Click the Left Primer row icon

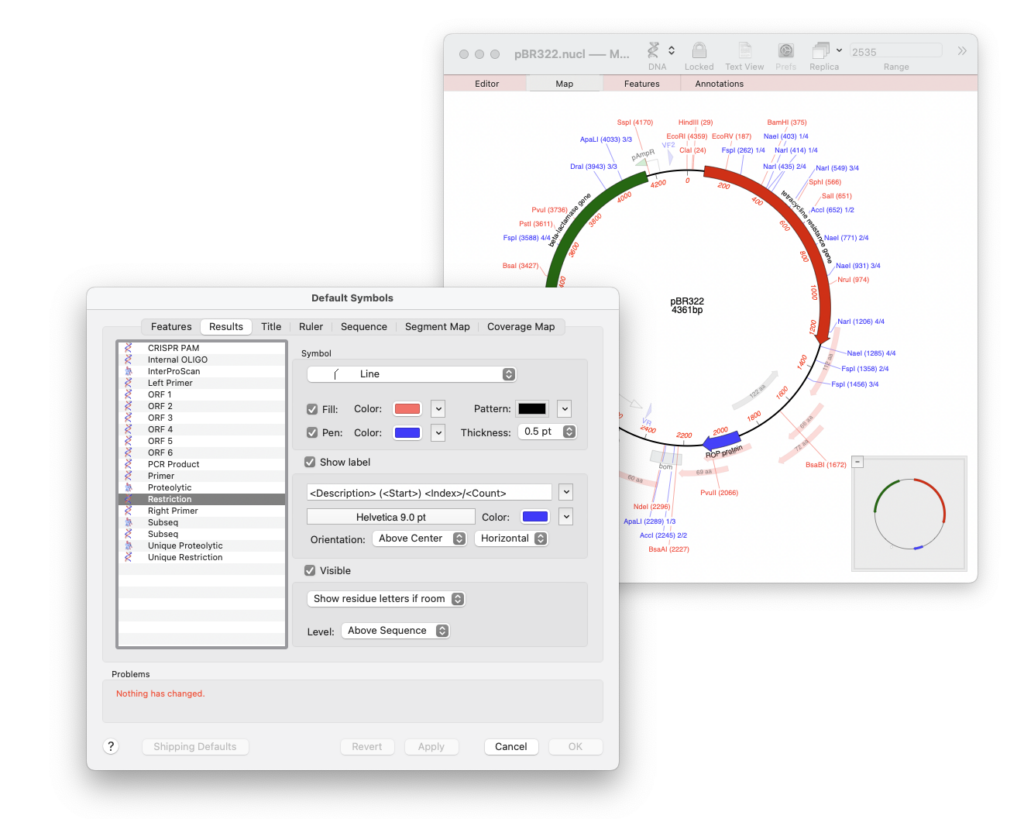coord(129,383)
